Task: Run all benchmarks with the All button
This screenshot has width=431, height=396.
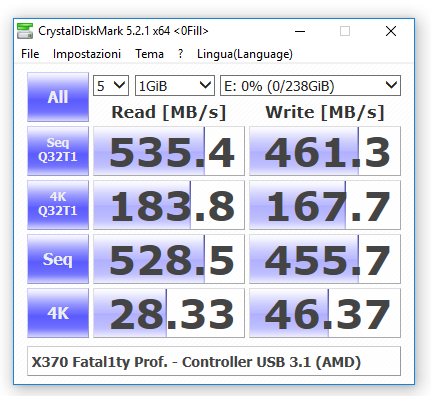Action: [58, 97]
